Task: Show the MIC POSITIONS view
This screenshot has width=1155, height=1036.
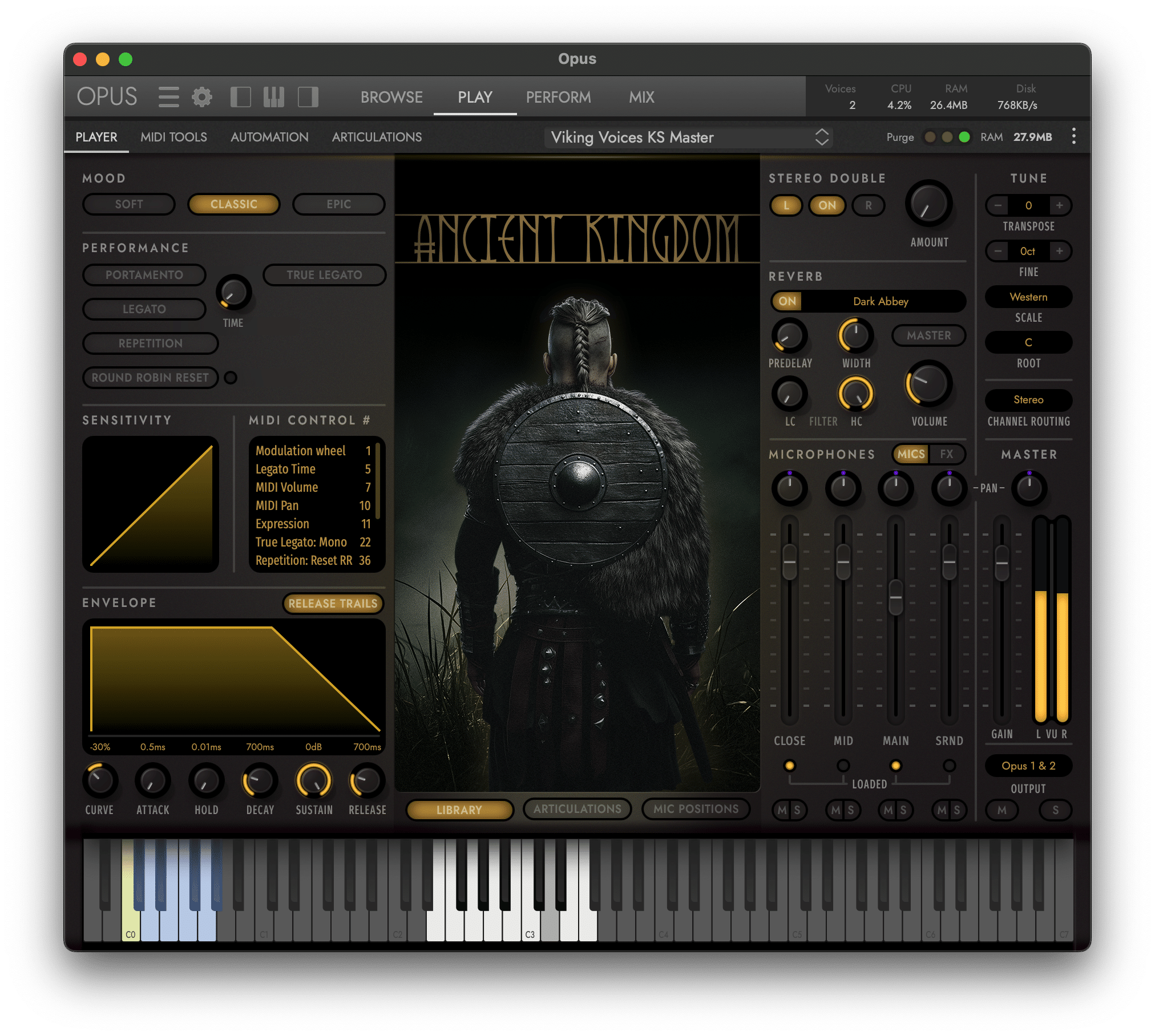Action: 696,809
